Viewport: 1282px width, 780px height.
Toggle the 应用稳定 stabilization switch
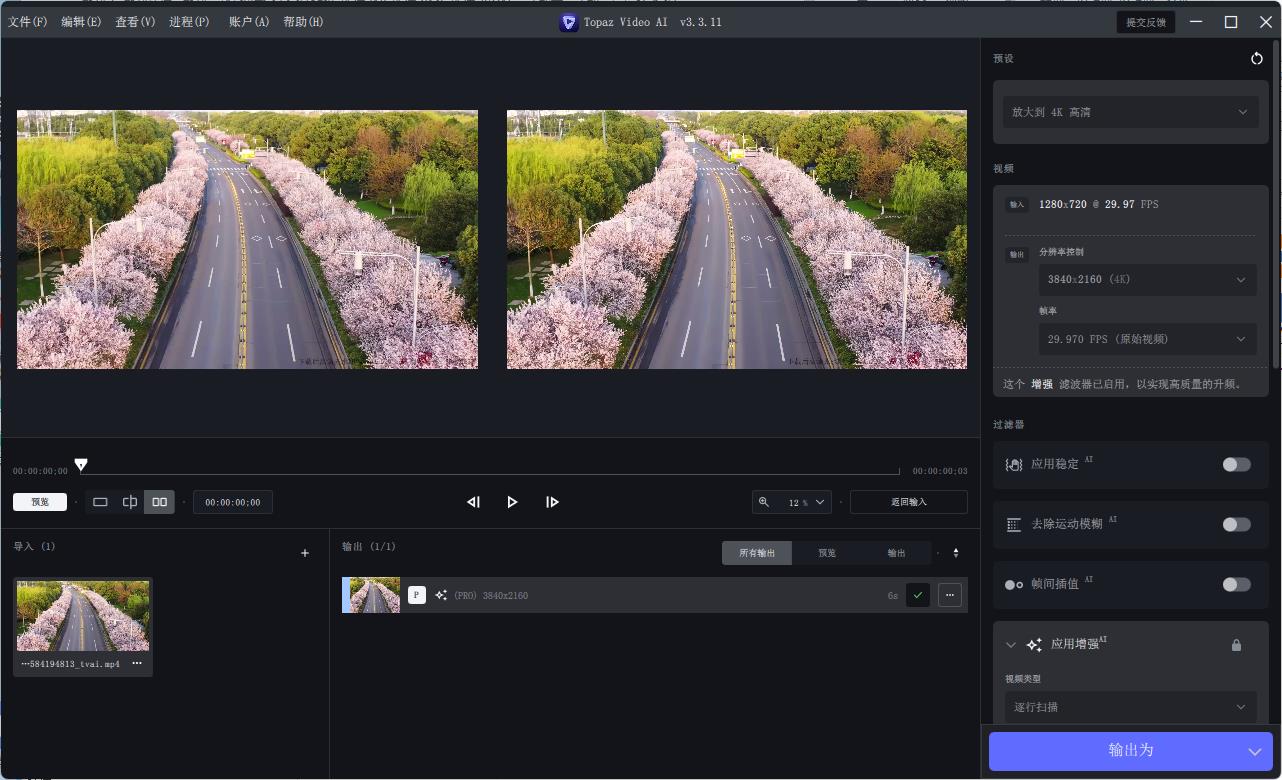[1236, 464]
